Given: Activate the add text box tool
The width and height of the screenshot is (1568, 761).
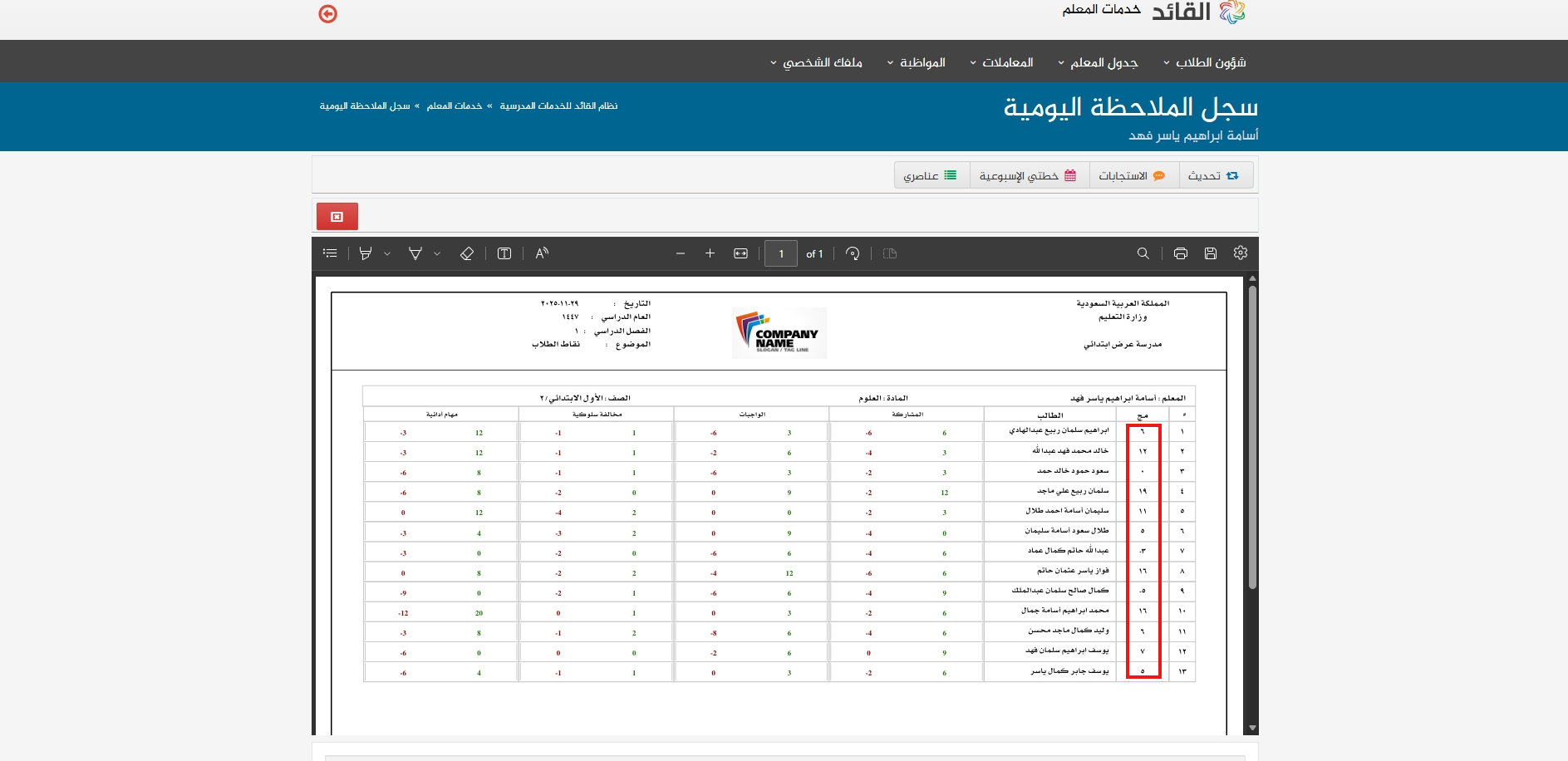Looking at the screenshot, I should click(504, 253).
